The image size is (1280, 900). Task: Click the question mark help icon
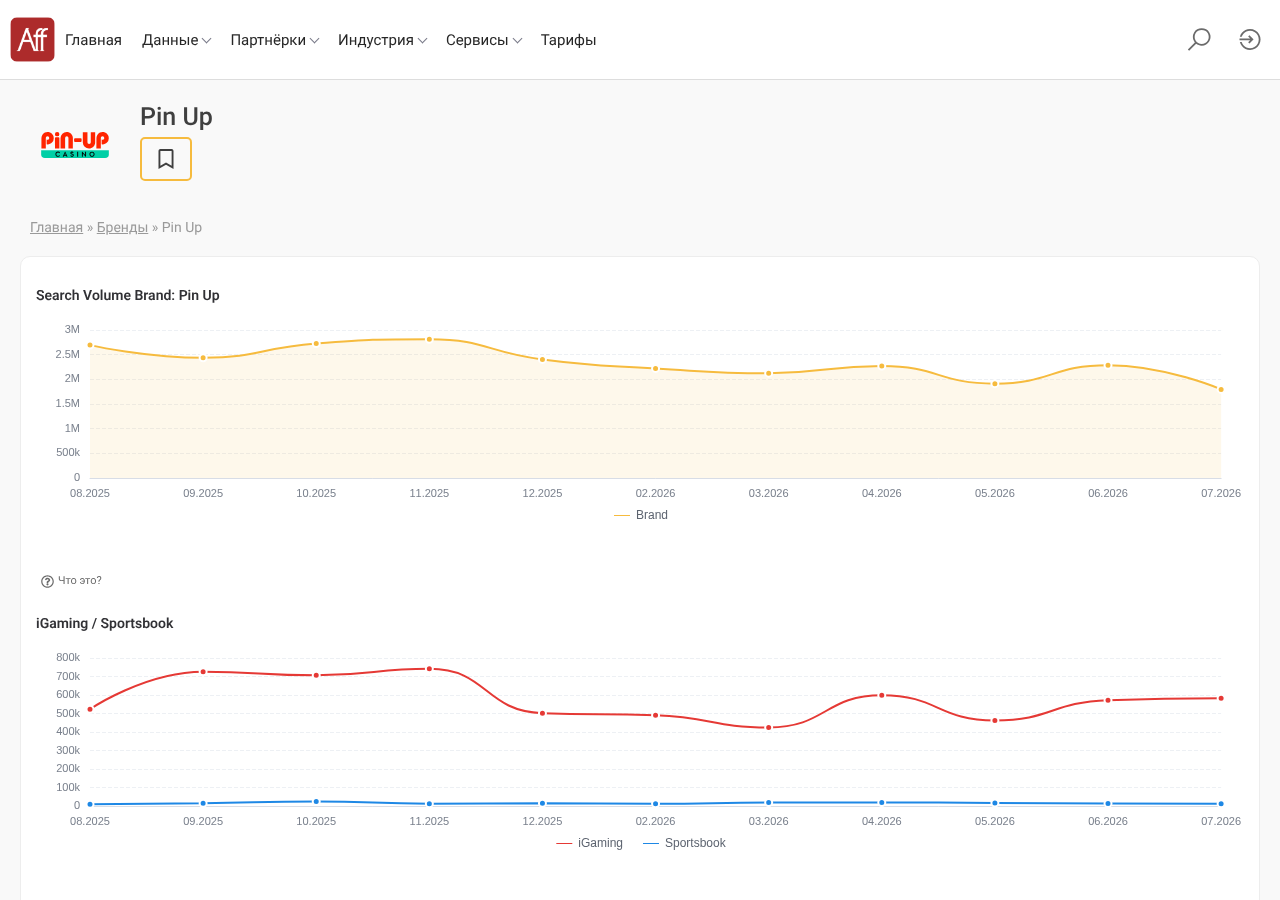[47, 581]
